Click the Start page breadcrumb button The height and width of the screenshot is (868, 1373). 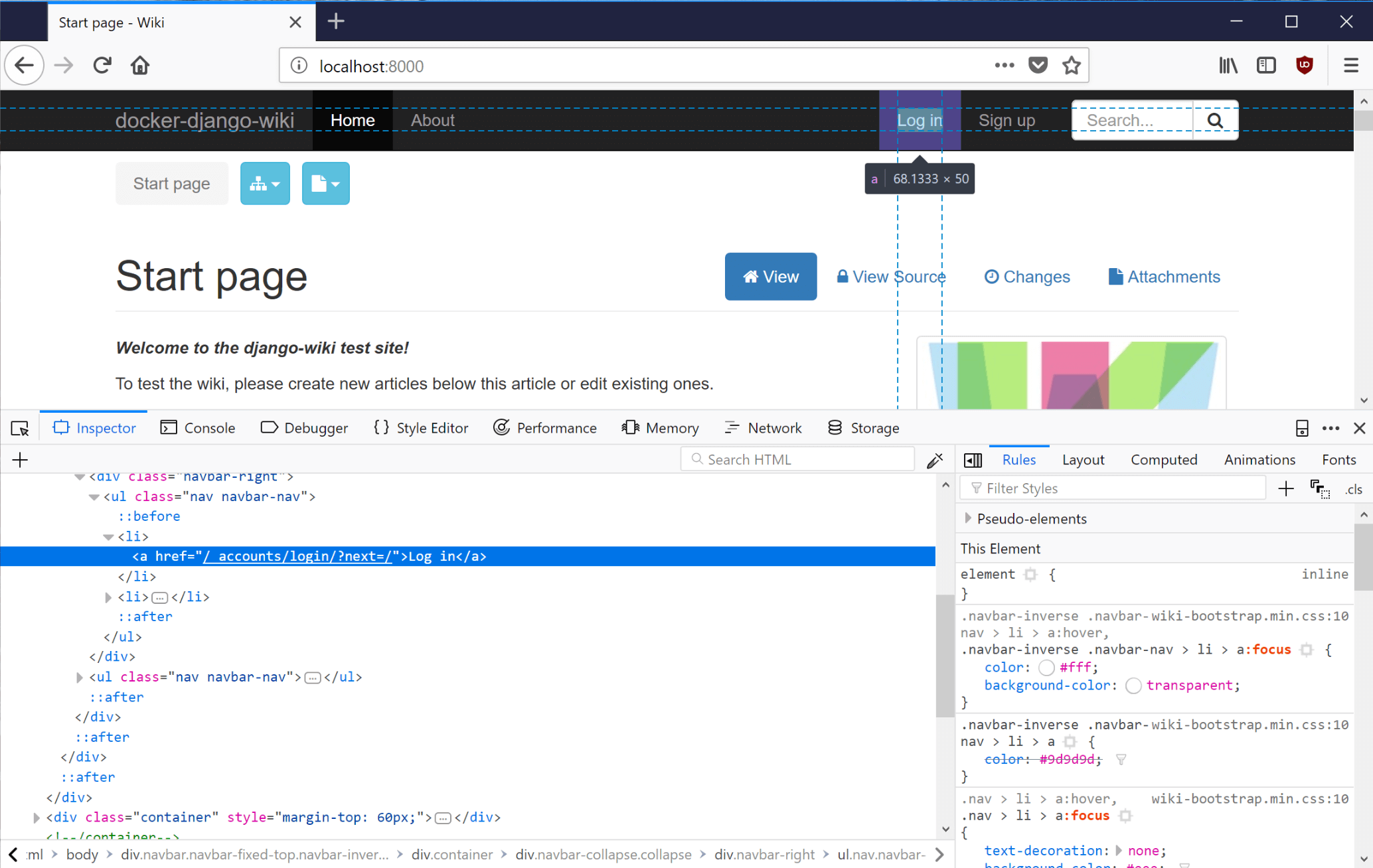[x=171, y=183]
